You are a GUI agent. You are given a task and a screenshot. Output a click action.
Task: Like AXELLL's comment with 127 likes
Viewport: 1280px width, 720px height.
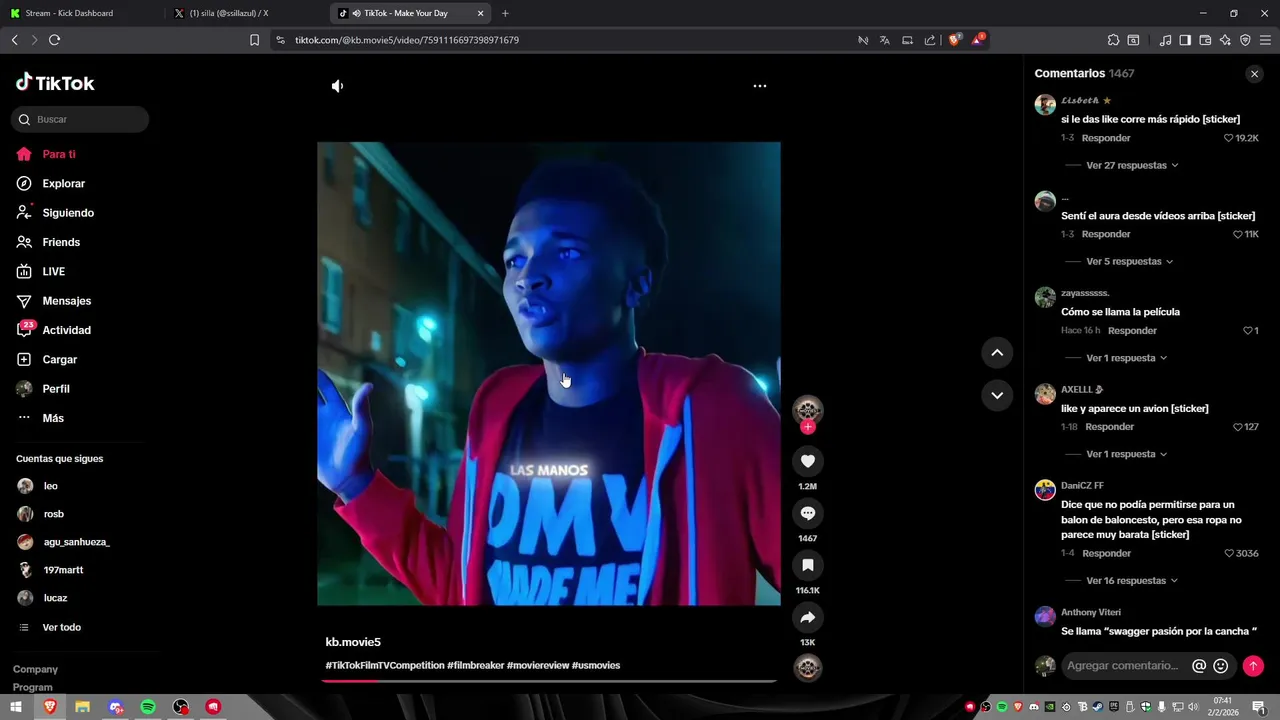1238,427
